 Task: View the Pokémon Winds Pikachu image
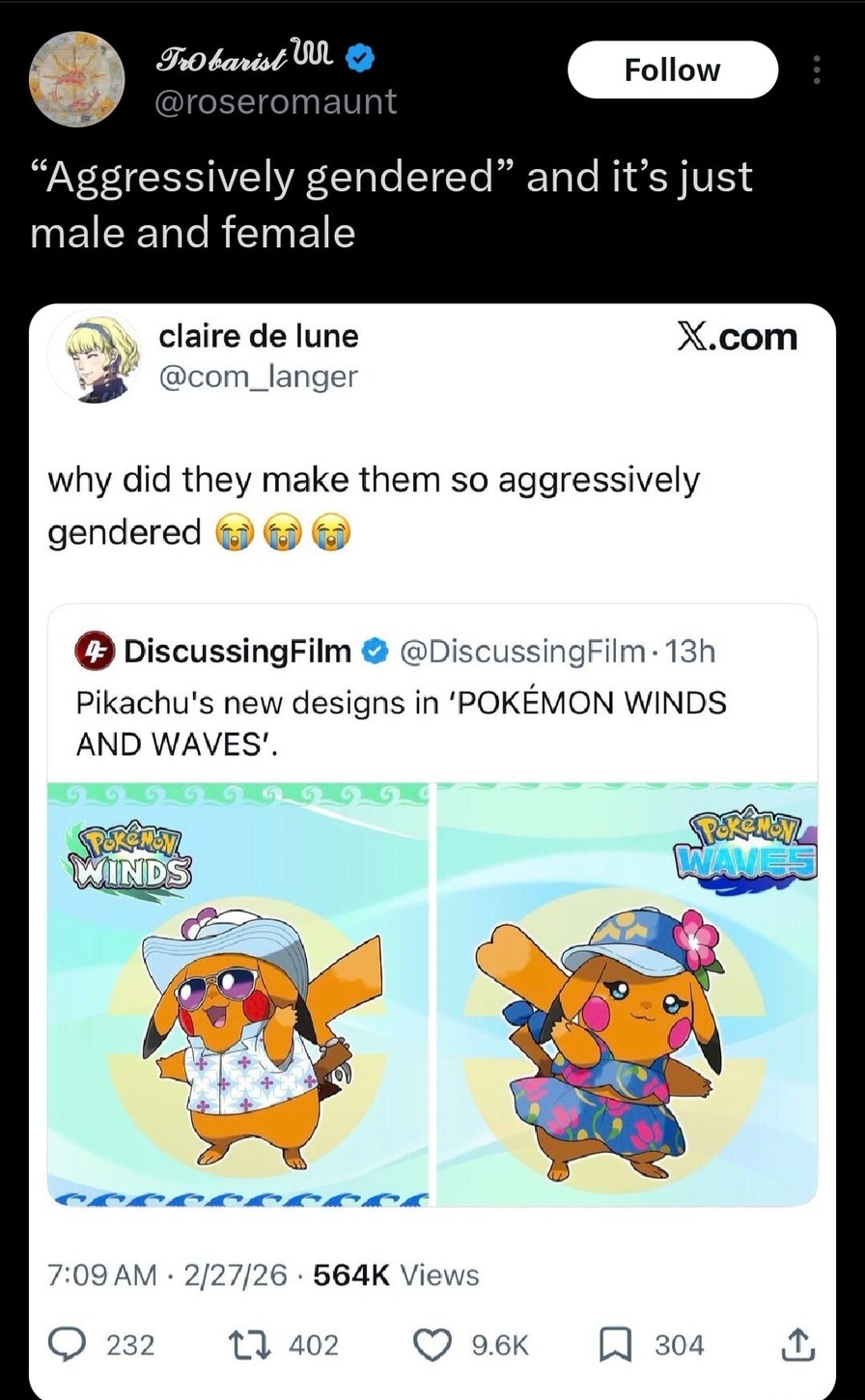(238, 994)
